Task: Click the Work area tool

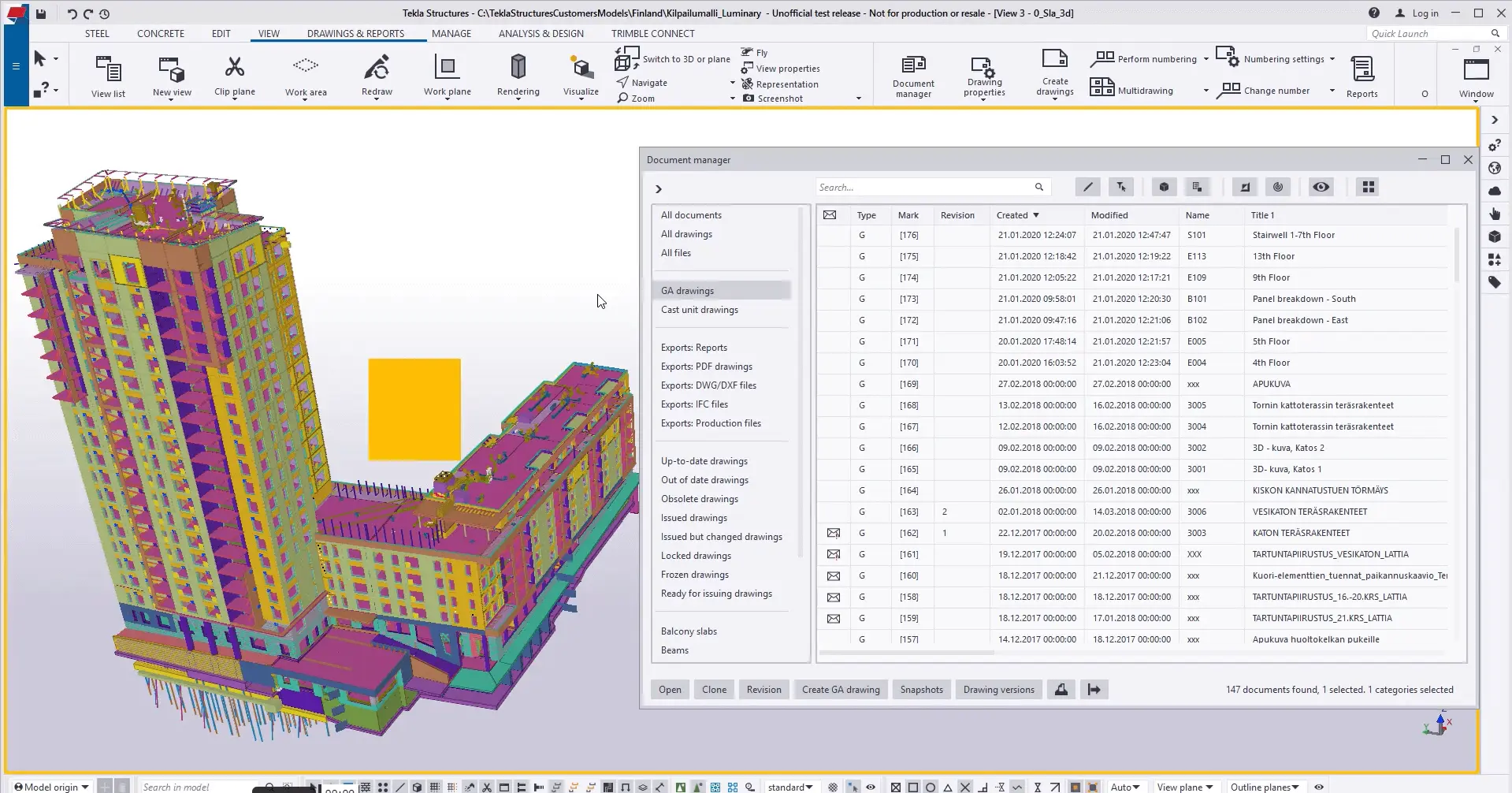Action: (x=306, y=76)
